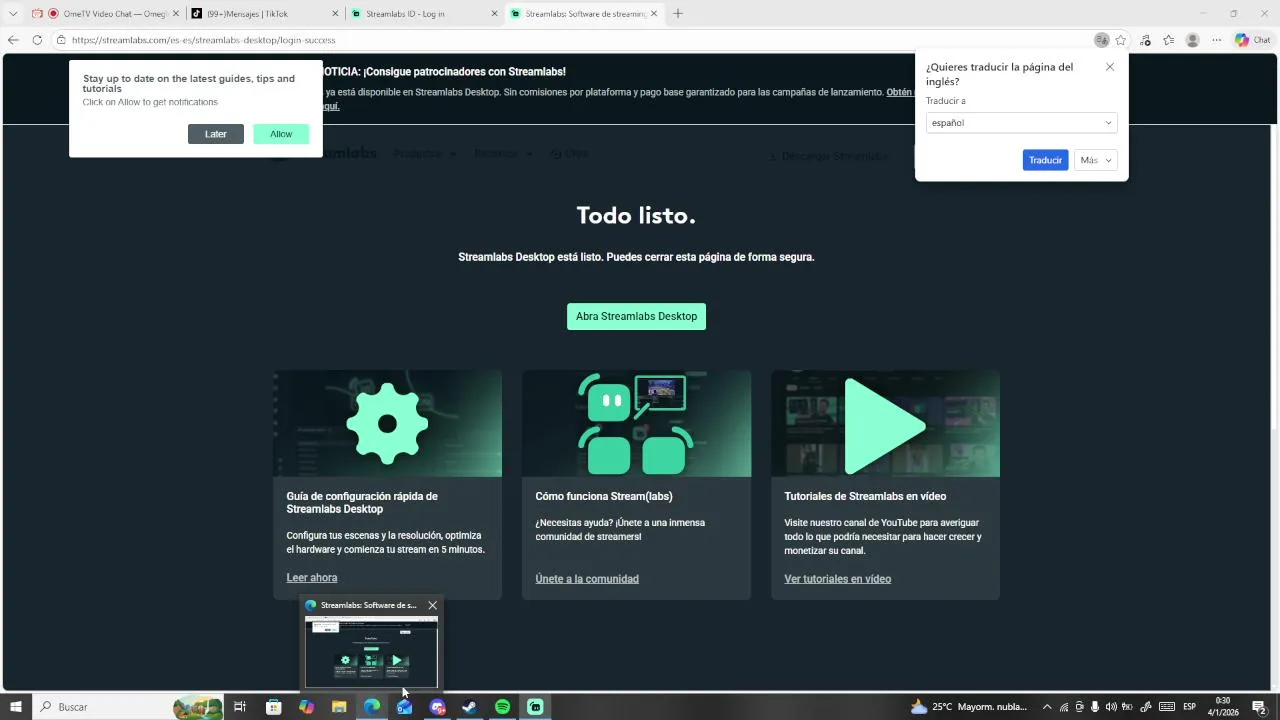Switch to the Streamlabs ID Log in tab

click(x=424, y=14)
